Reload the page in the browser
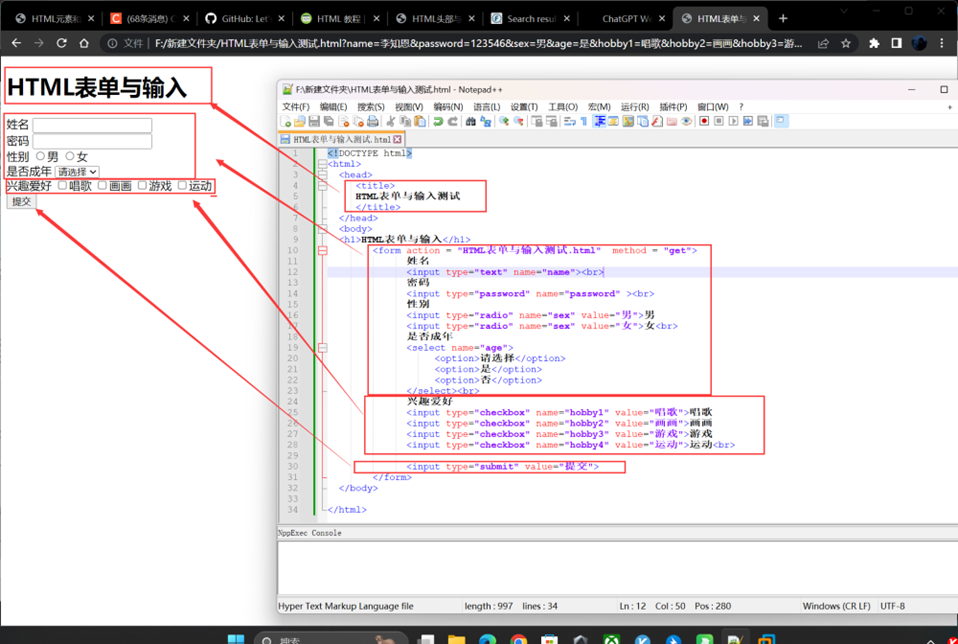The width and height of the screenshot is (958, 644). tap(62, 43)
